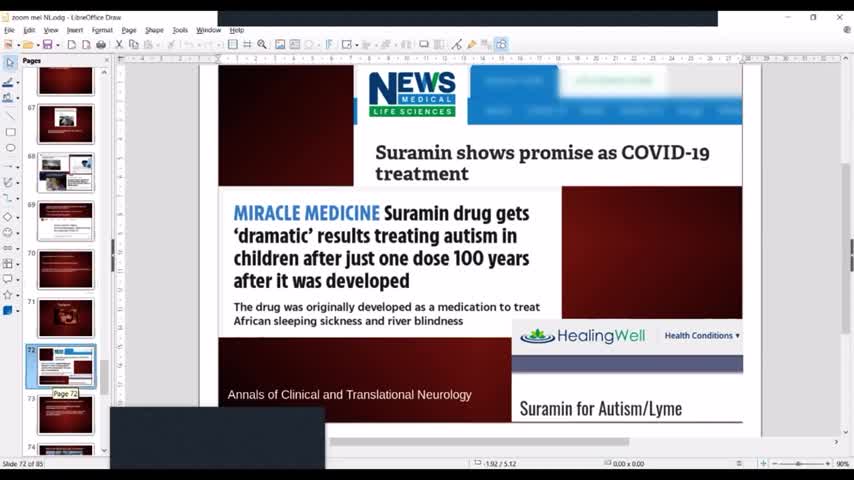
Task: Expand the Transformations dropdown arrow
Action: pyautogui.click(x=357, y=45)
